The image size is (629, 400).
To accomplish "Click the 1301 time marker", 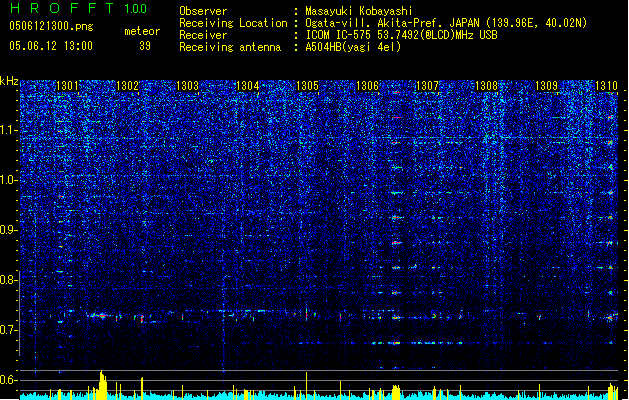I will click(x=67, y=86).
